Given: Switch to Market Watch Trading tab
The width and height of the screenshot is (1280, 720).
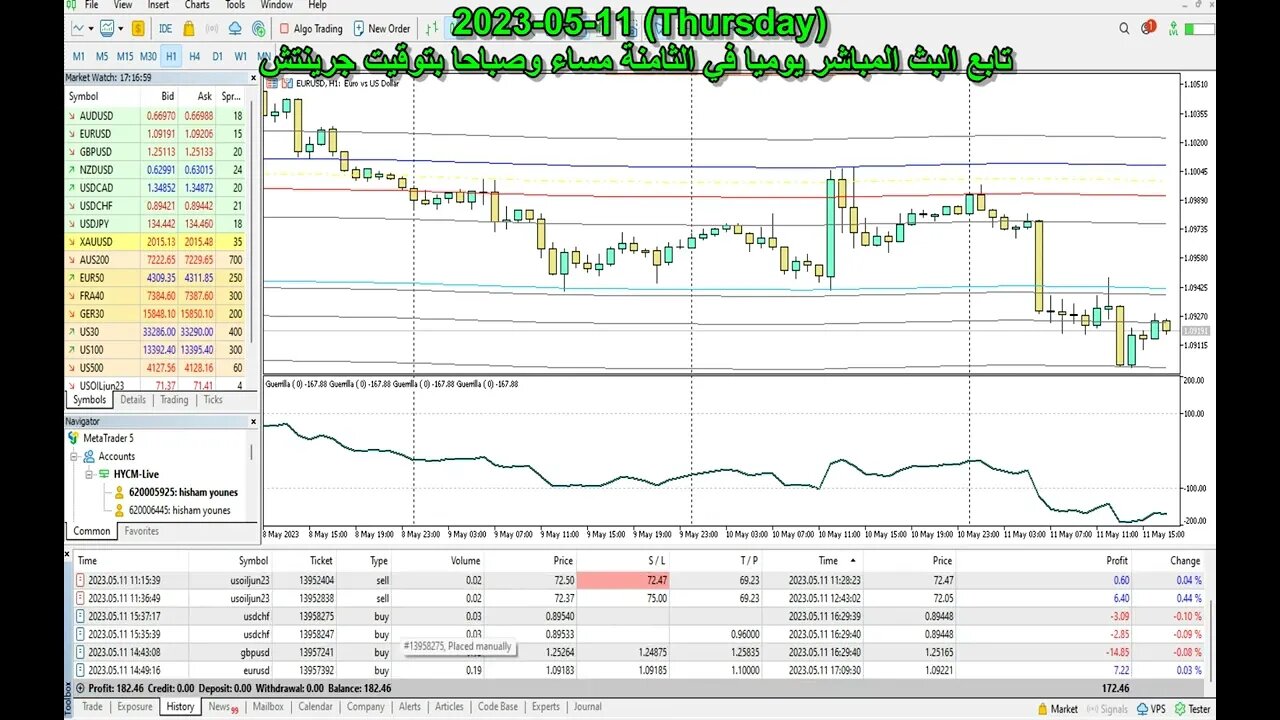Looking at the screenshot, I should point(174,400).
